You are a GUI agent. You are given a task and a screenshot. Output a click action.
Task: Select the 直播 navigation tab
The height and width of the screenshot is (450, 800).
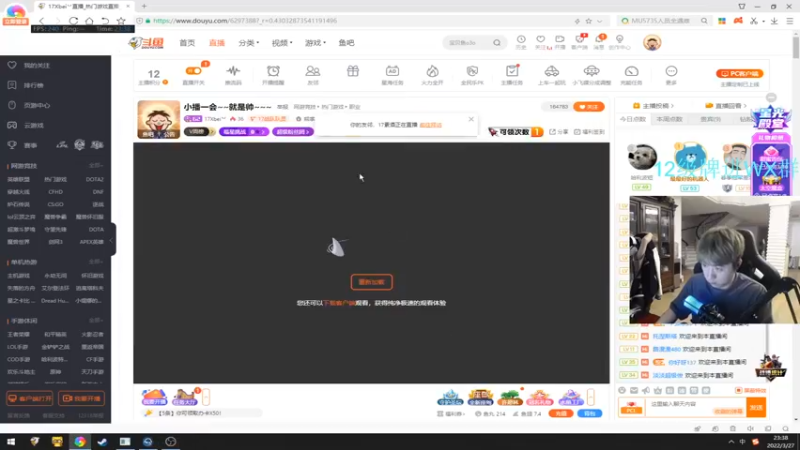[217, 43]
